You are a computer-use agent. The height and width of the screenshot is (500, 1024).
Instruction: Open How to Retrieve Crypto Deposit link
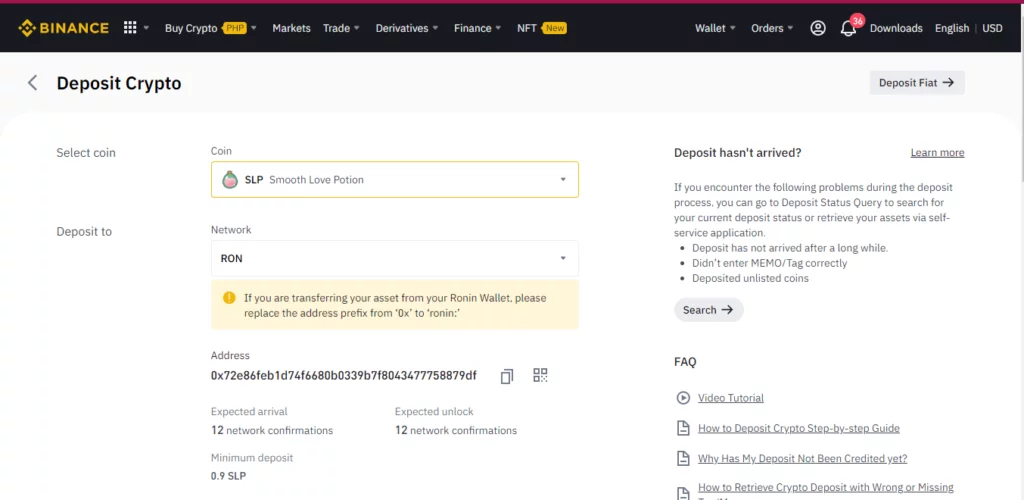tap(825, 488)
